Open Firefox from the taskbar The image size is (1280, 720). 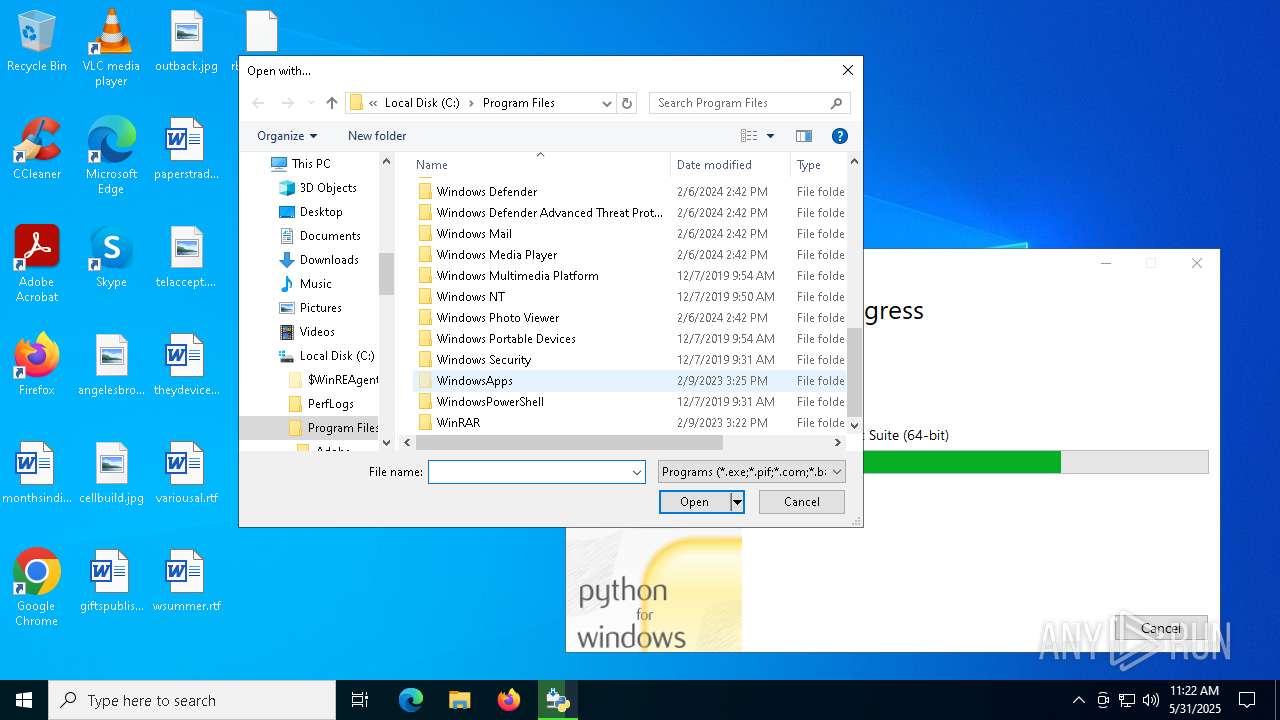(508, 700)
